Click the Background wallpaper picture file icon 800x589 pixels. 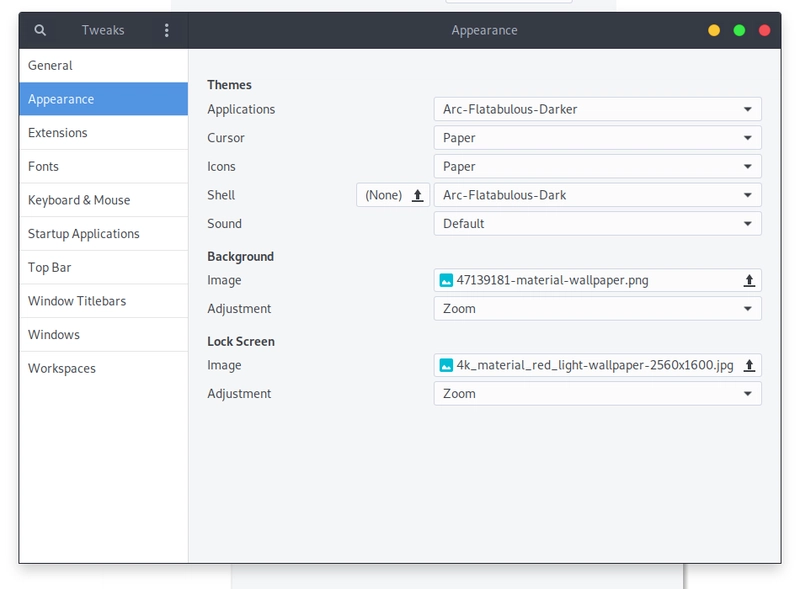click(446, 280)
